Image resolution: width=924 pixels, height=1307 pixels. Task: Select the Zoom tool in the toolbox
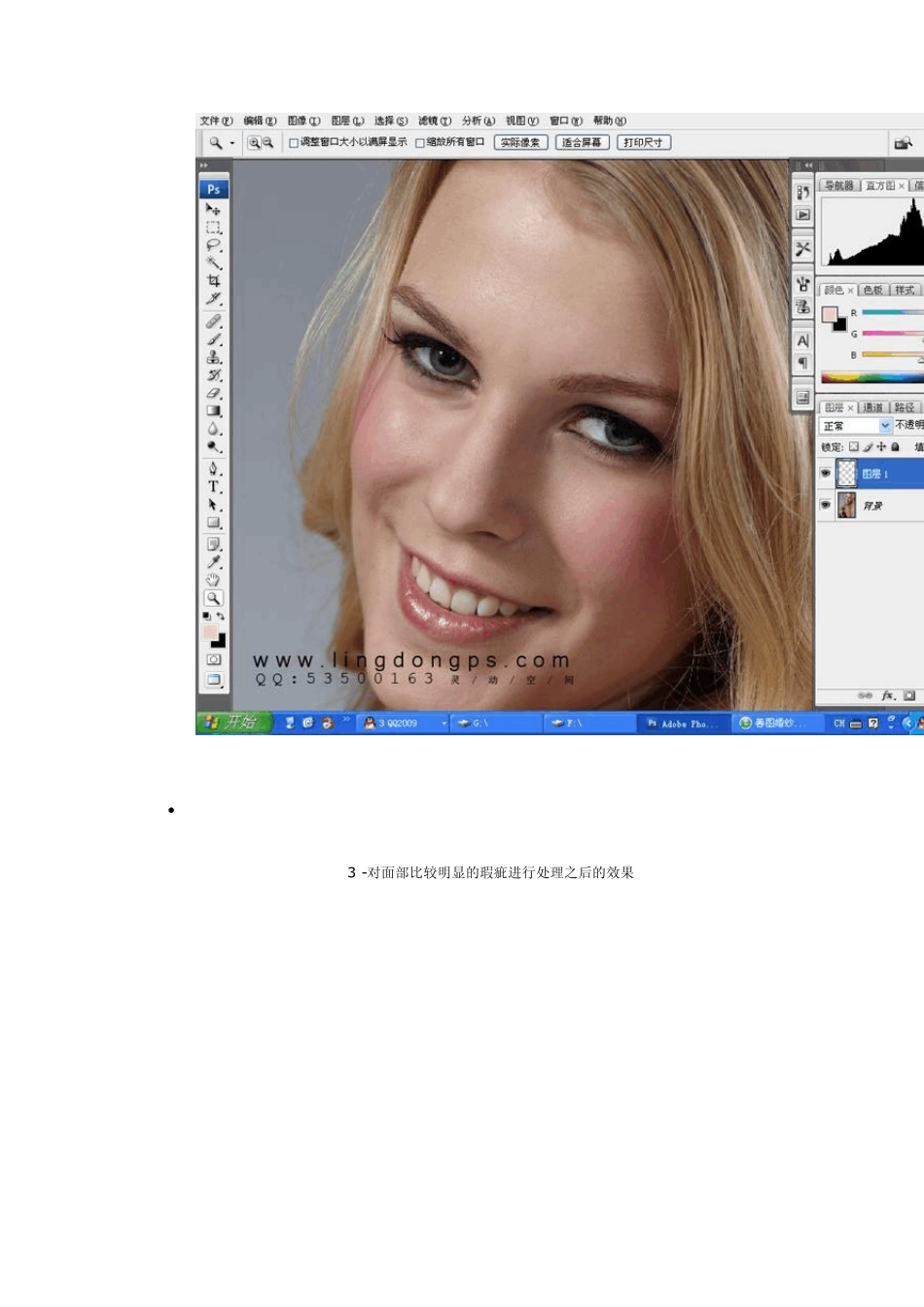point(213,598)
